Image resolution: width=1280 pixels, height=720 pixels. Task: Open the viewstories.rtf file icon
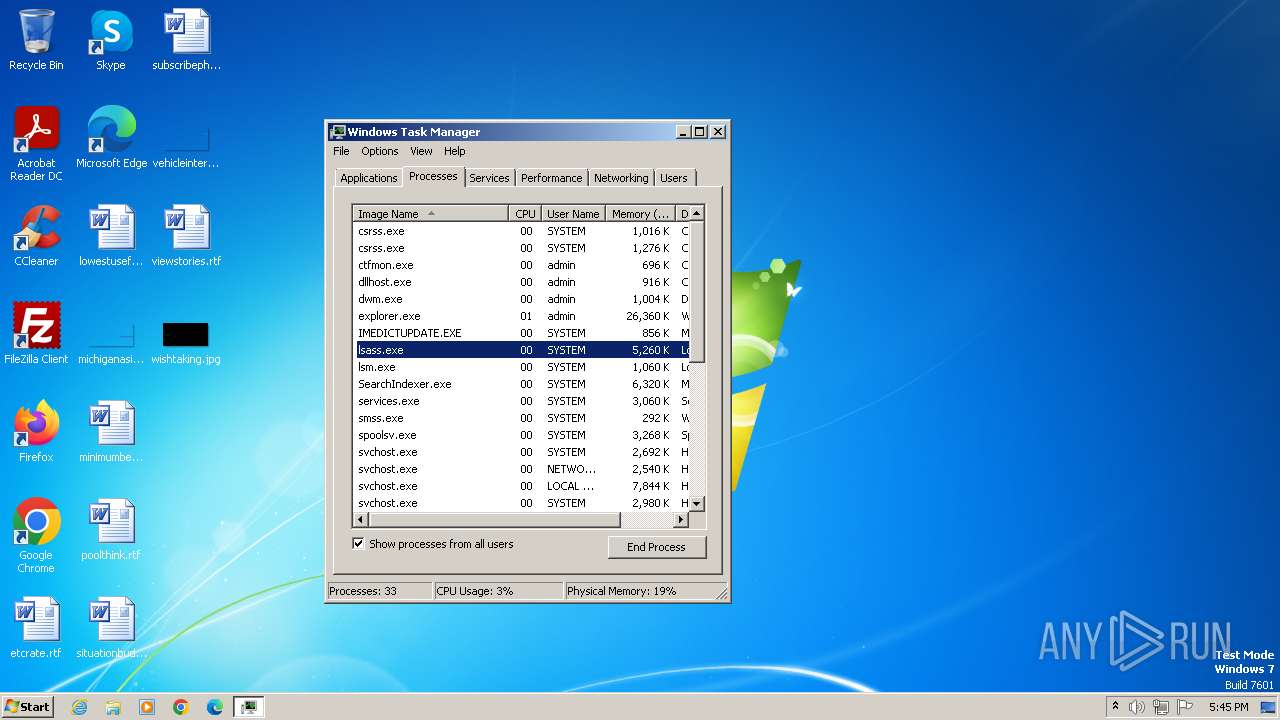(186, 236)
